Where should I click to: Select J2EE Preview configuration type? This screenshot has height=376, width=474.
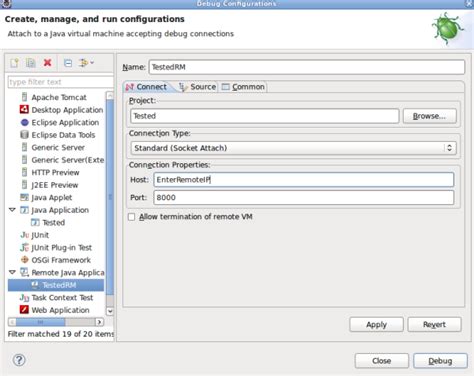click(x=54, y=185)
